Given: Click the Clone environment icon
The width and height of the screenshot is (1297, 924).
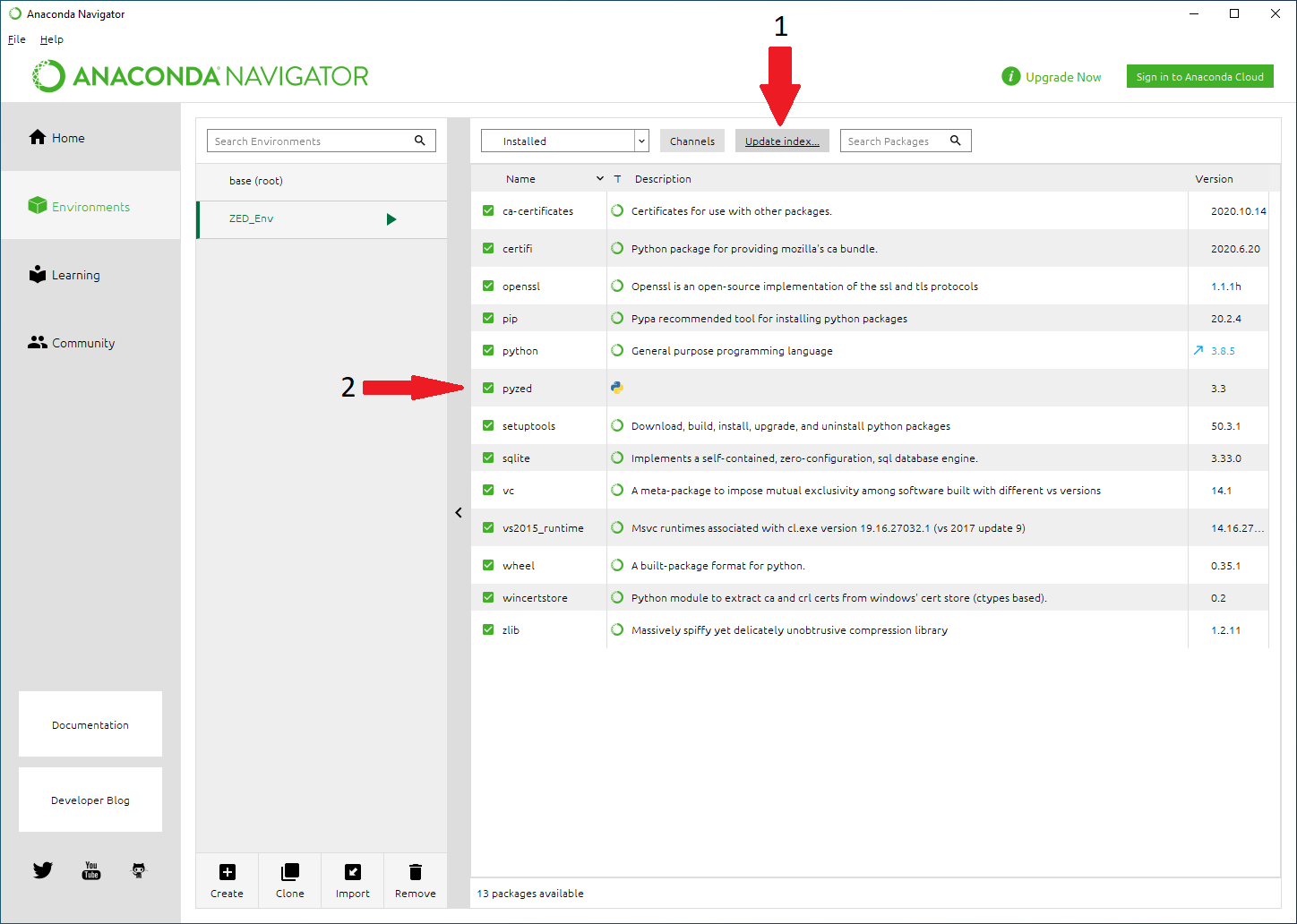Looking at the screenshot, I should pos(290,872).
